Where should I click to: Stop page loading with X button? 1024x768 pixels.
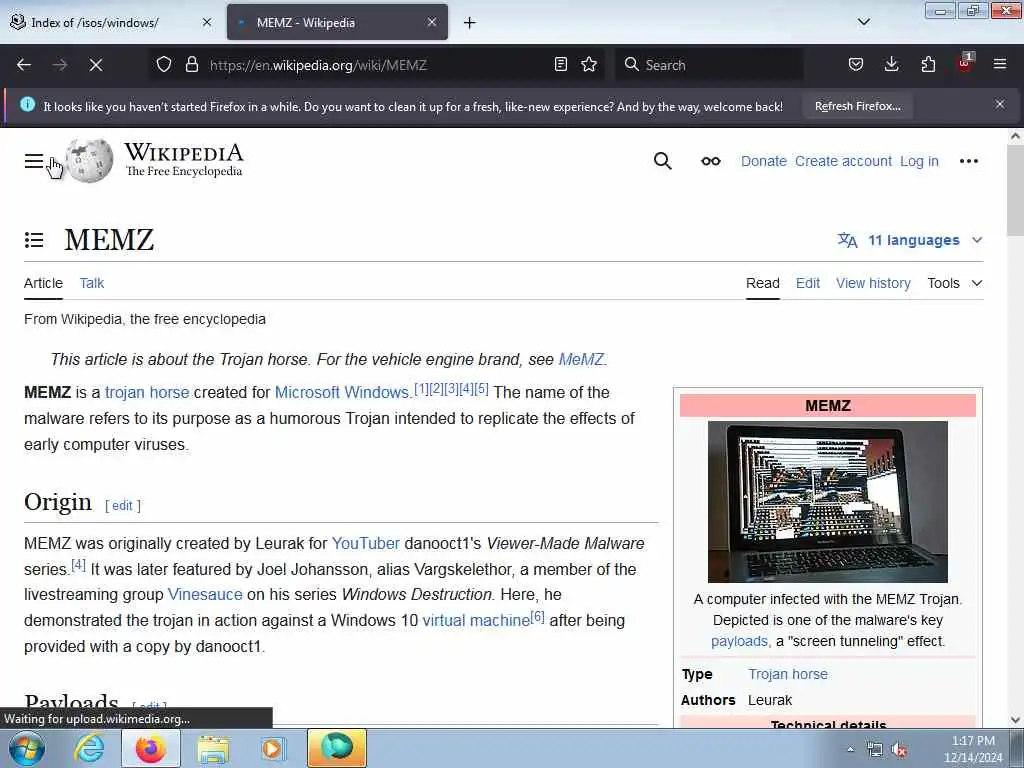pyautogui.click(x=96, y=65)
